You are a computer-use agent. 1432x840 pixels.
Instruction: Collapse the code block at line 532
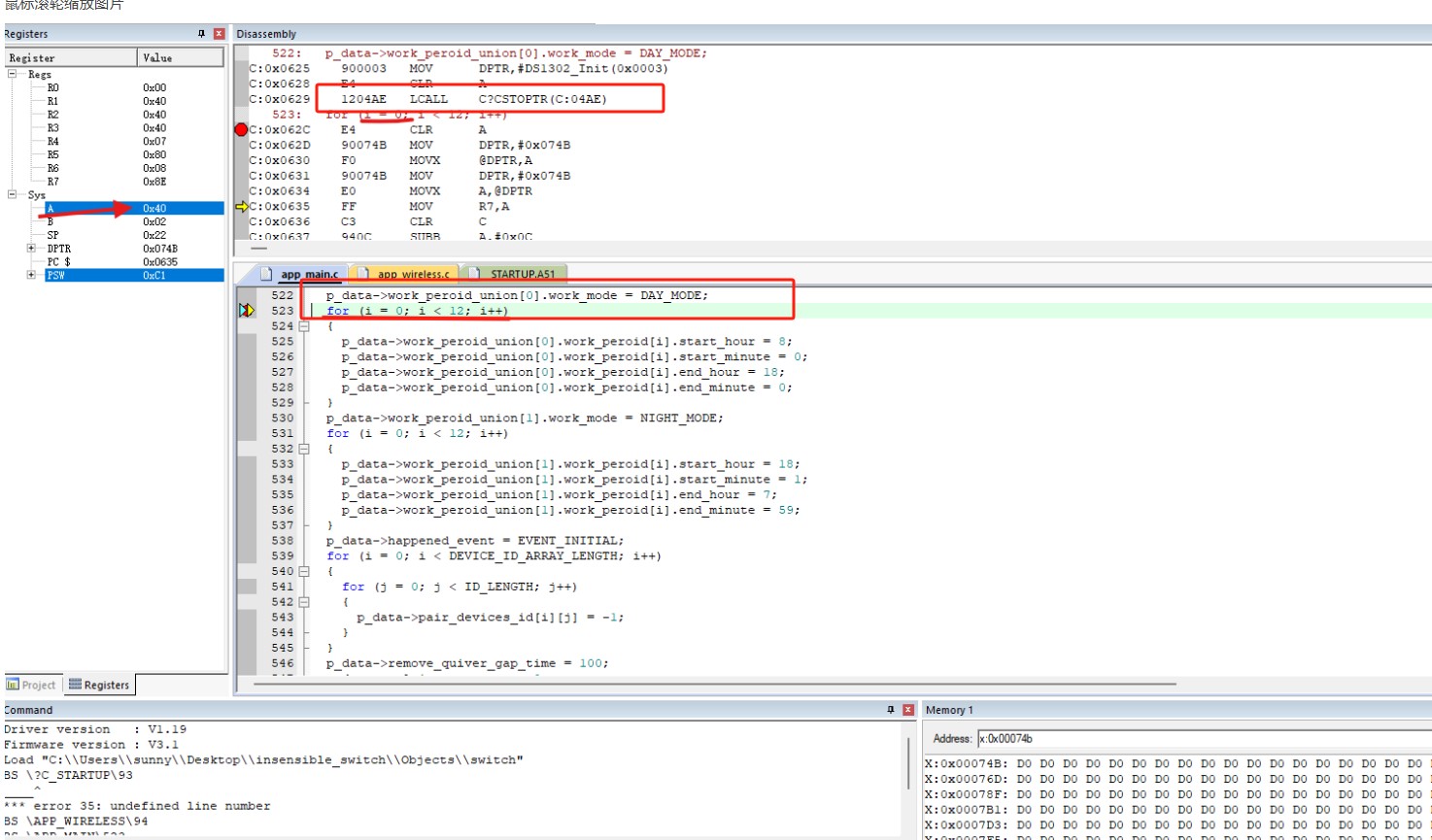(x=304, y=449)
